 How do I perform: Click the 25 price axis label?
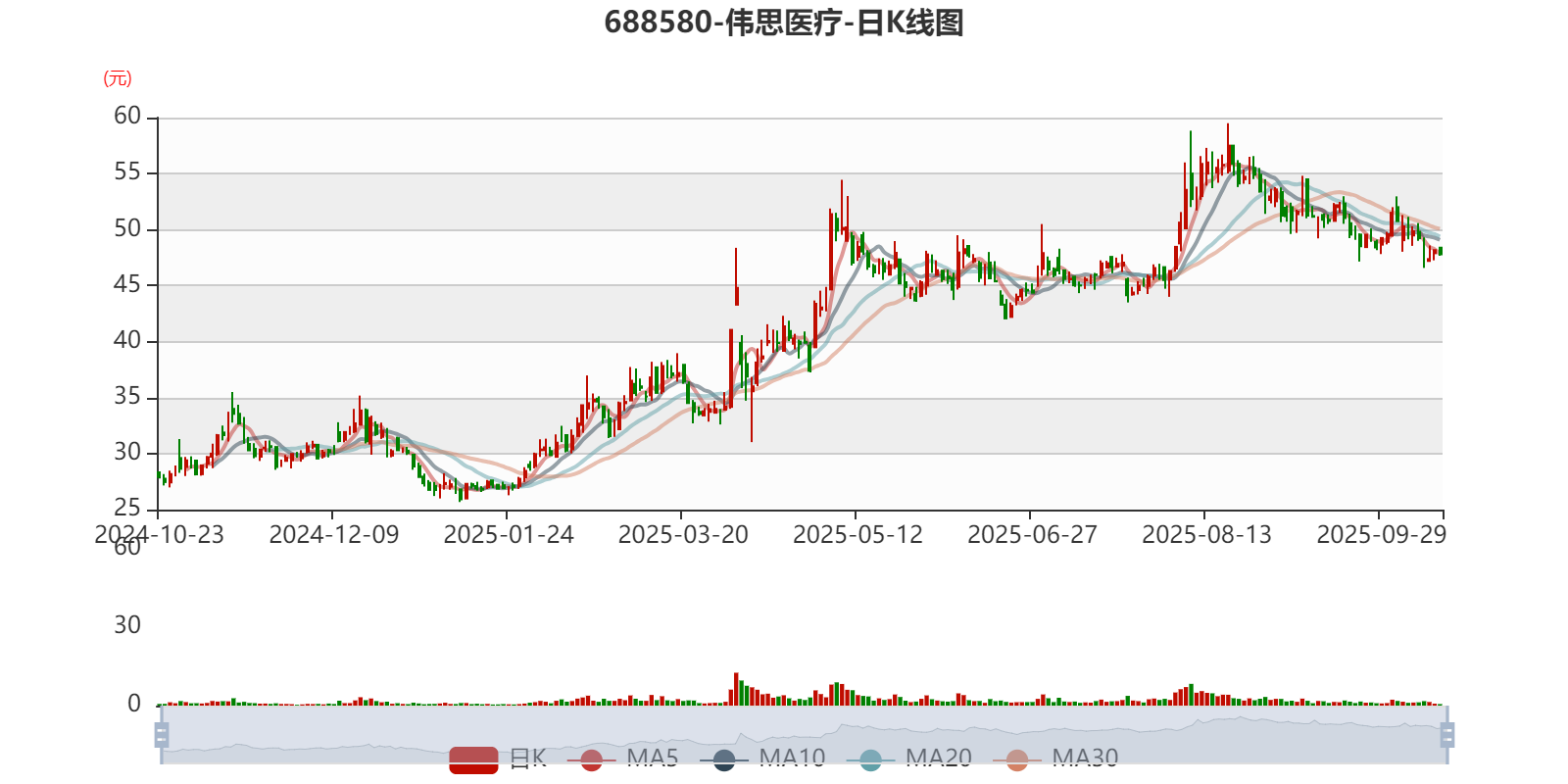pos(127,509)
